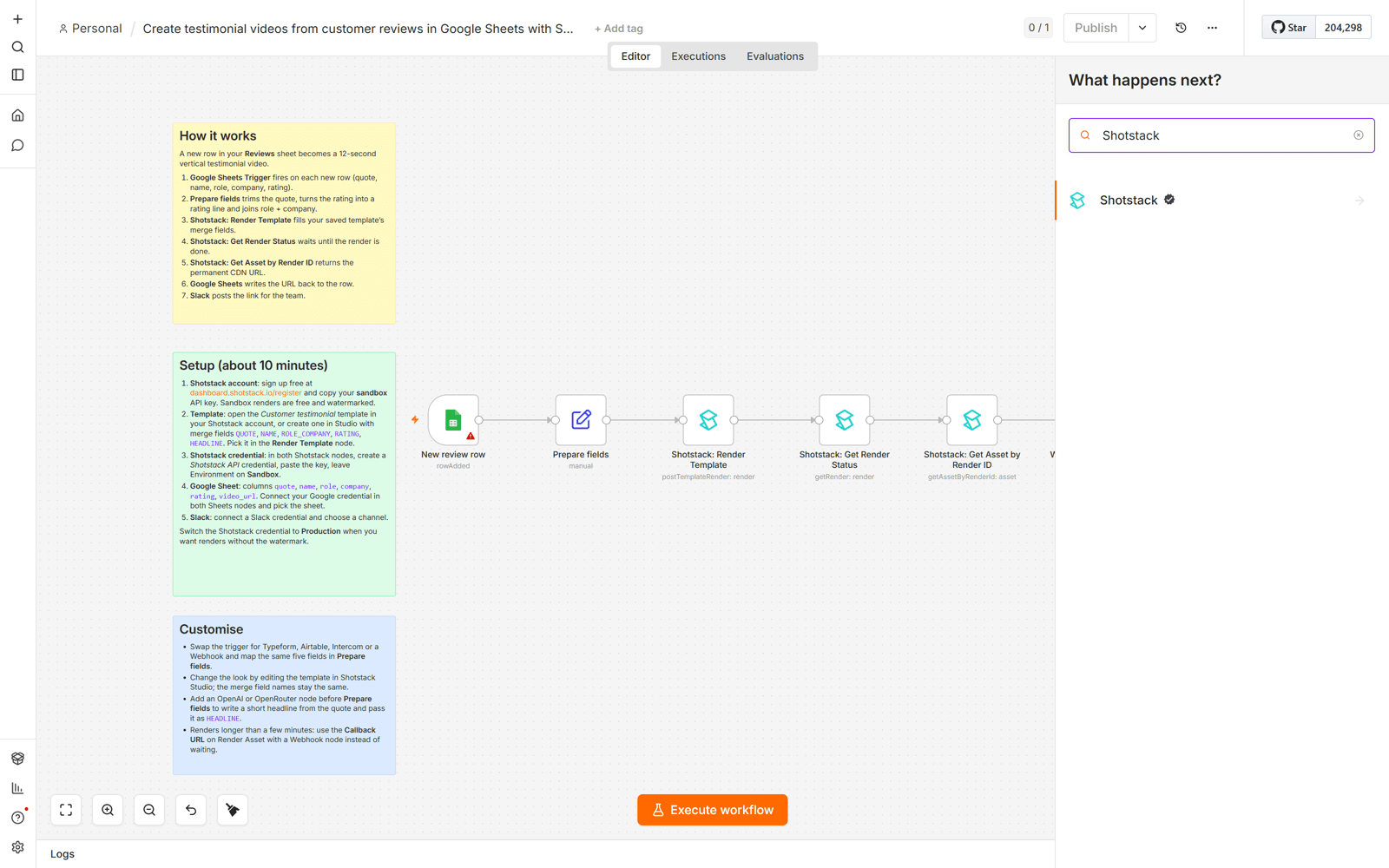Go to the home overview icon
This screenshot has height=868, width=1389.
17,115
